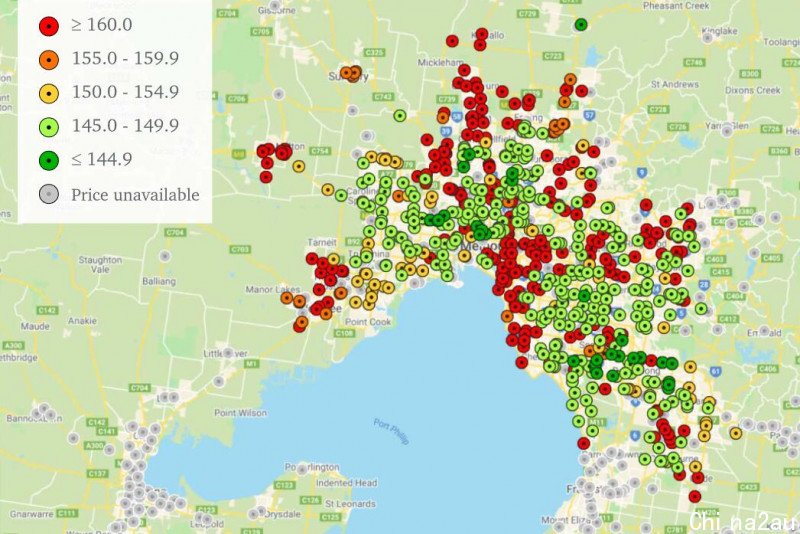Select the gray marker beside the Gisborne label
Screen dimensions: 800x534
pos(276,6)
